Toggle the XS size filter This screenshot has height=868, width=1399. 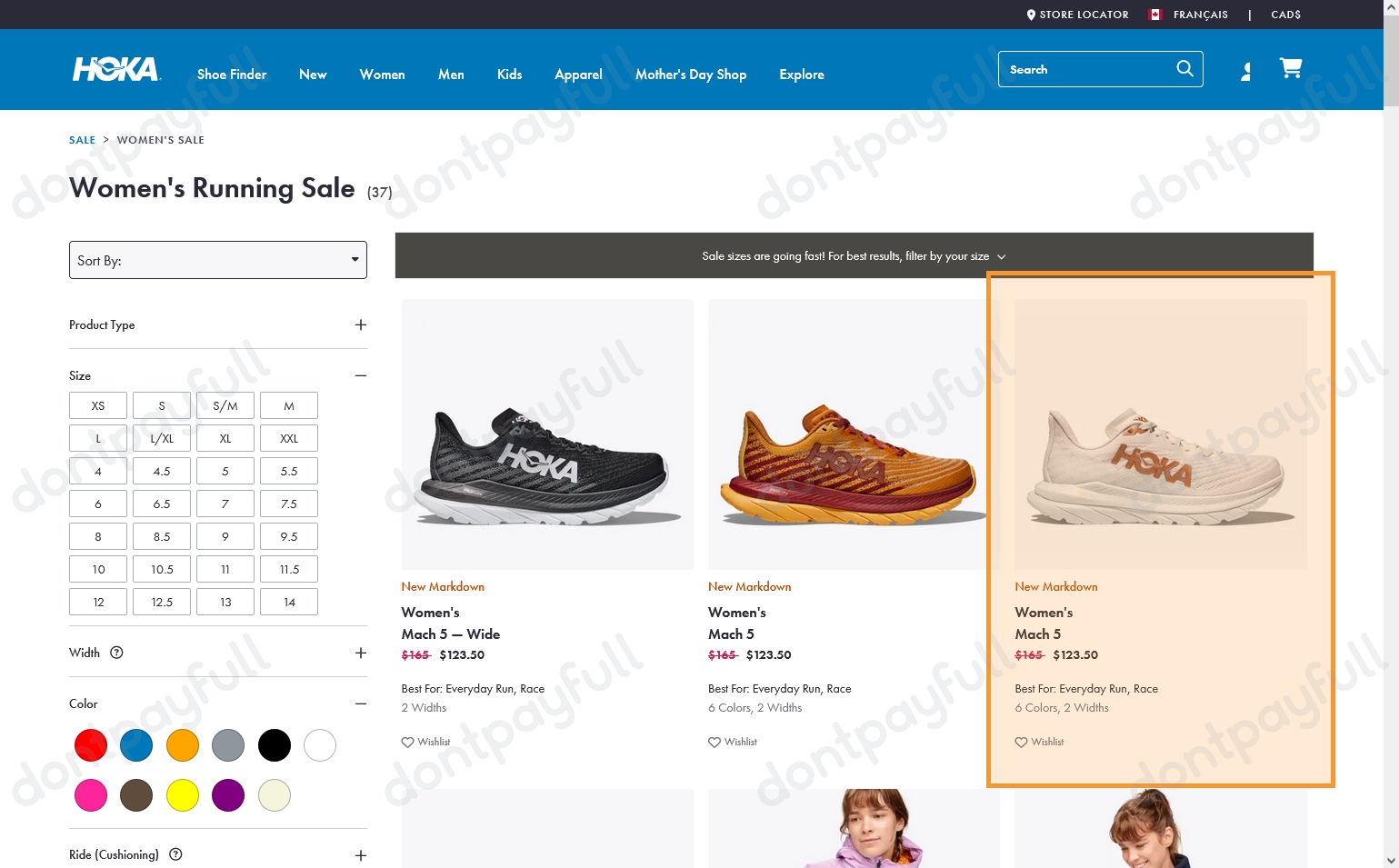(x=97, y=405)
